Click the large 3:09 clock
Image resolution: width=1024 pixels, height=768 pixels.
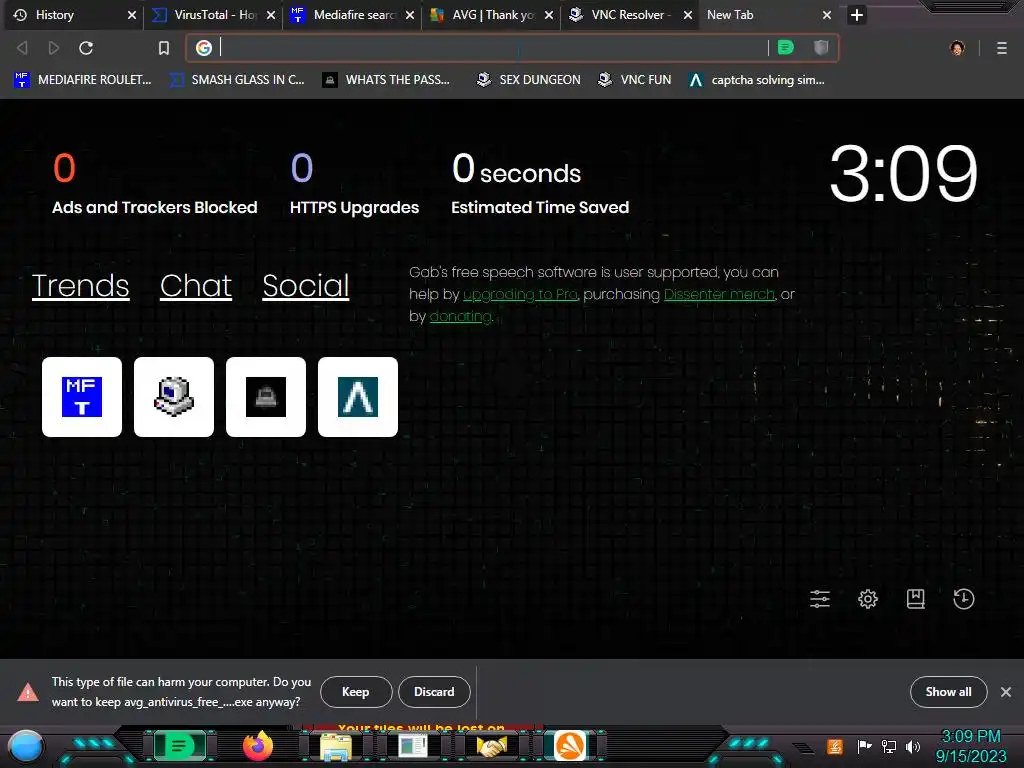point(903,174)
